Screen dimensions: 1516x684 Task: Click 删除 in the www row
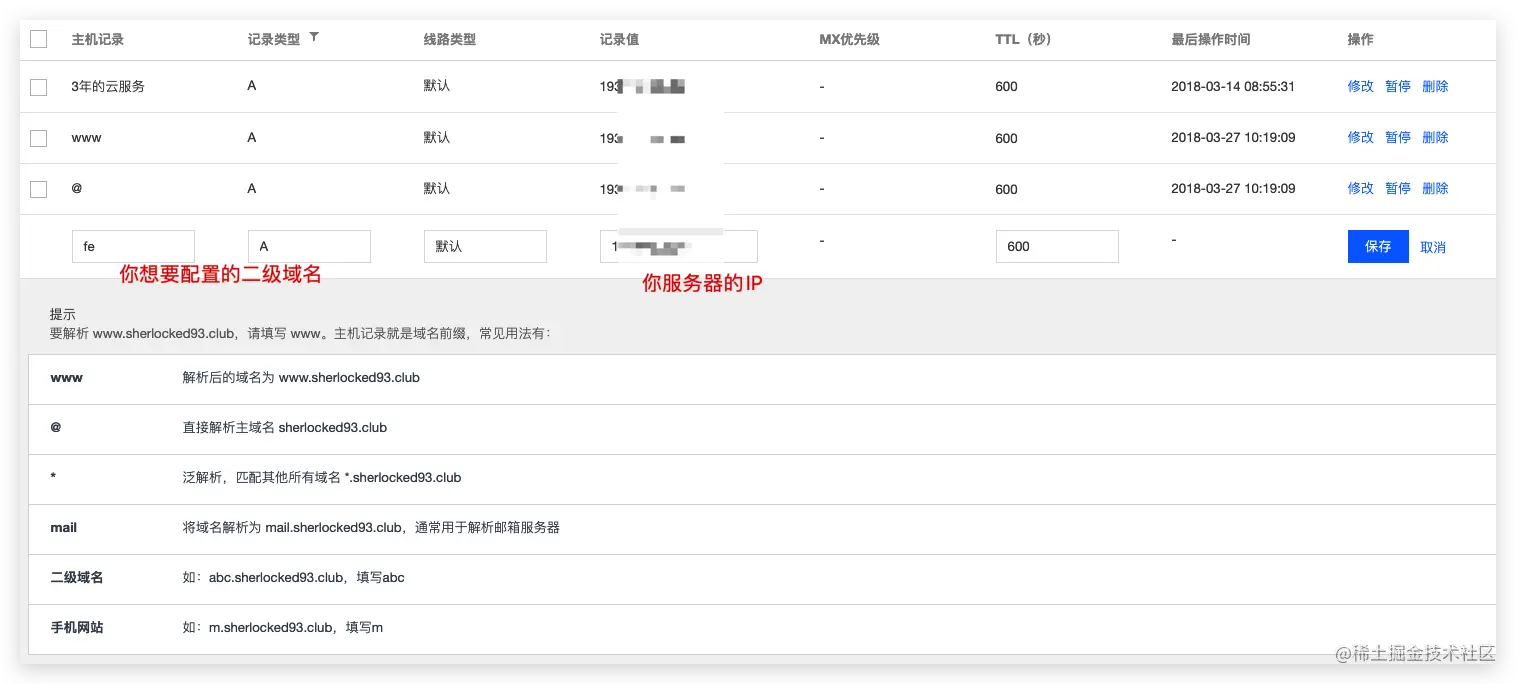pyautogui.click(x=1435, y=137)
